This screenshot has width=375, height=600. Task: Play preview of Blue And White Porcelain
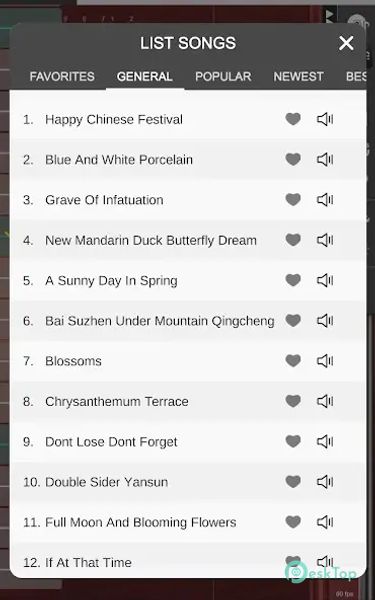click(x=325, y=160)
